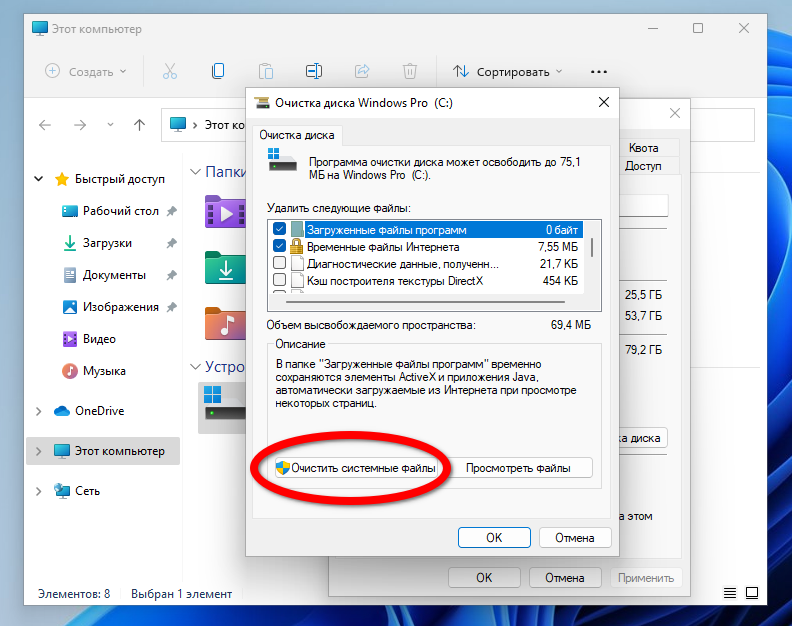Confirm Disk Cleanup with OK
792x626 pixels.
point(494,538)
